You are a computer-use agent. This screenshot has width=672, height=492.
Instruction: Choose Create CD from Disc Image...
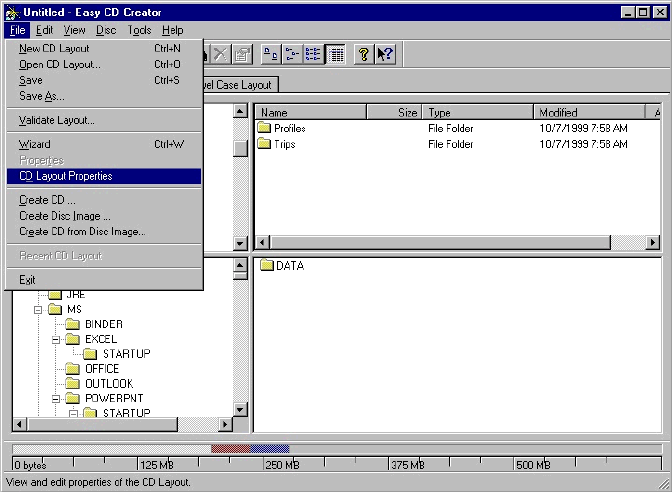tap(104, 232)
